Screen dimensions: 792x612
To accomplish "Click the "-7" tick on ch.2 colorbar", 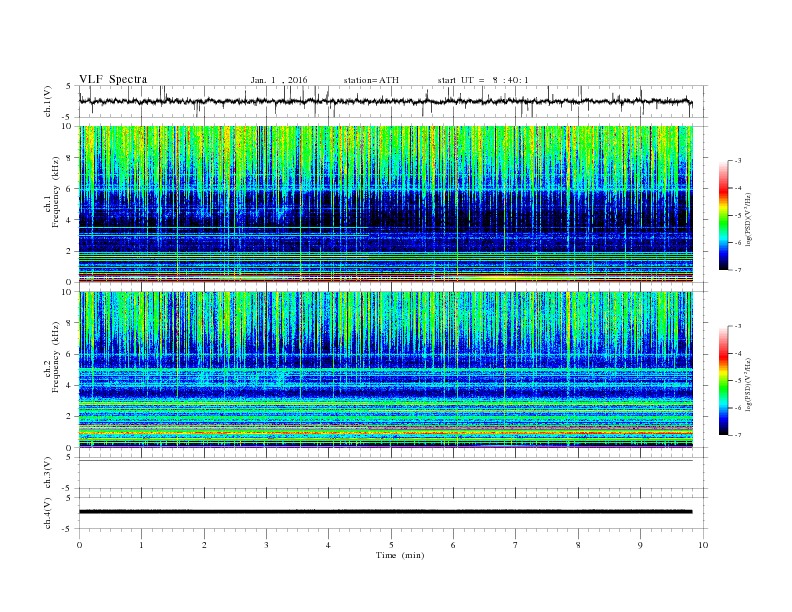I will click(738, 435).
